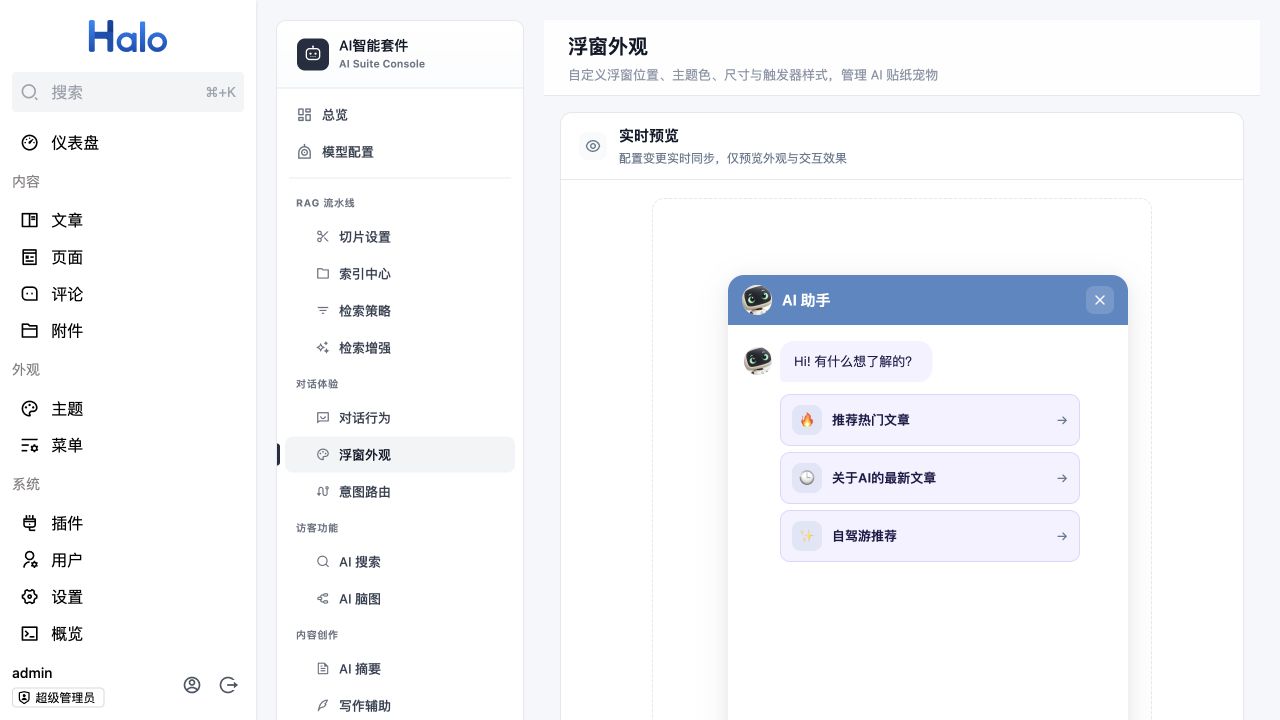Go to 检索增强 settings

click(x=400, y=348)
